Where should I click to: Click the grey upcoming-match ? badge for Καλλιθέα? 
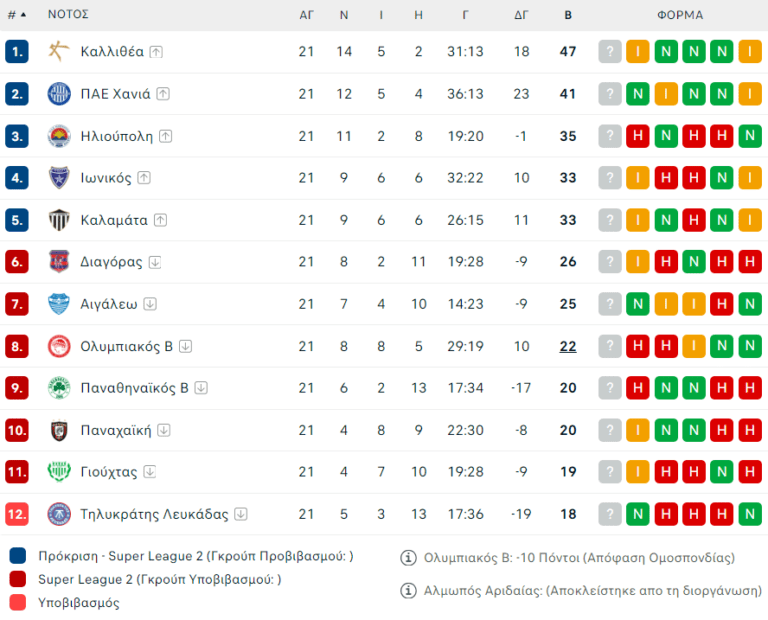click(610, 52)
